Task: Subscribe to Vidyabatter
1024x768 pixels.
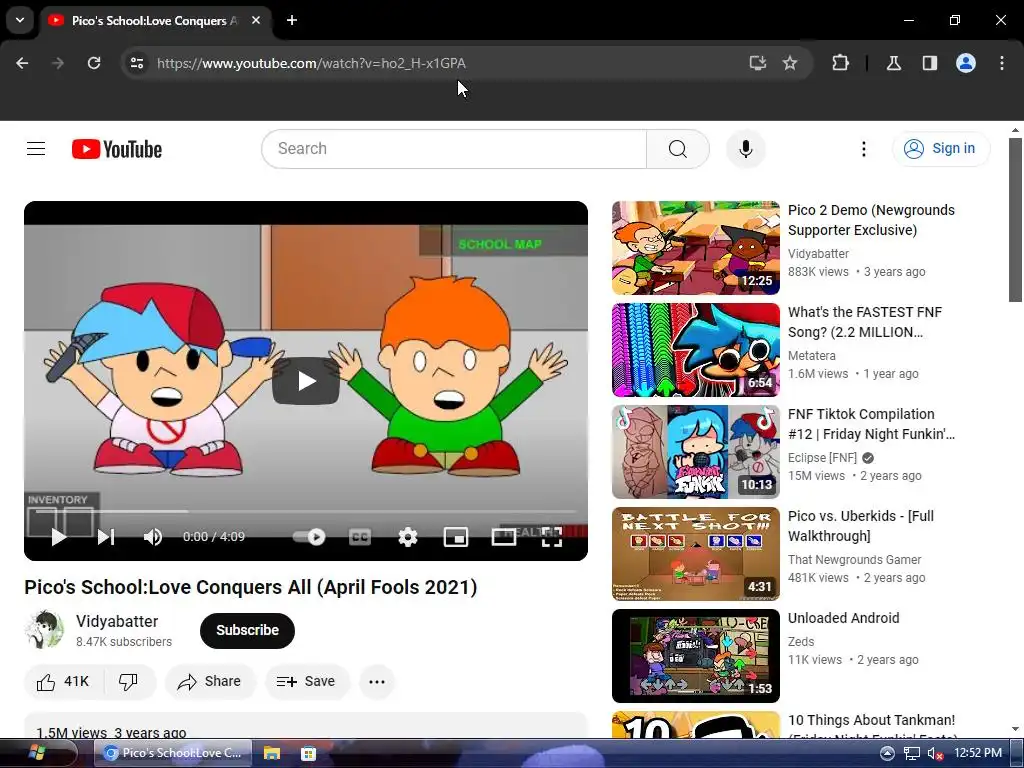Action: coord(248,630)
